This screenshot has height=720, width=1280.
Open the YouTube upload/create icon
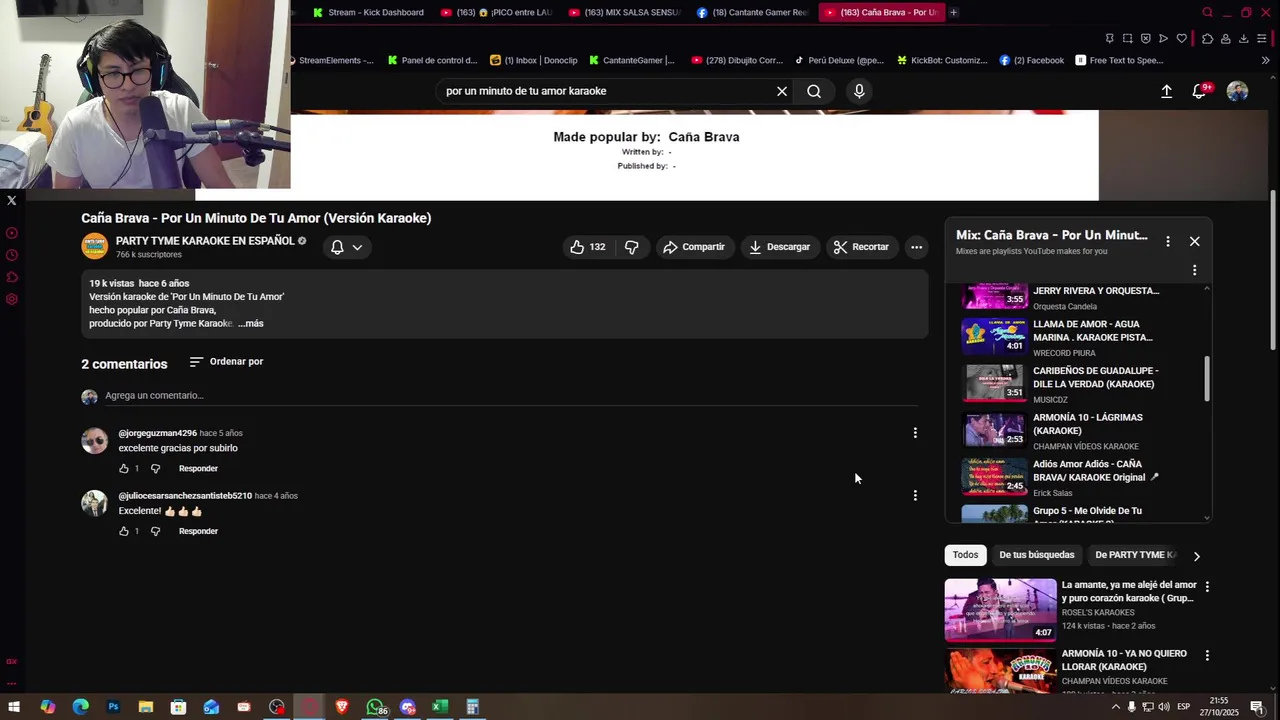point(1166,91)
